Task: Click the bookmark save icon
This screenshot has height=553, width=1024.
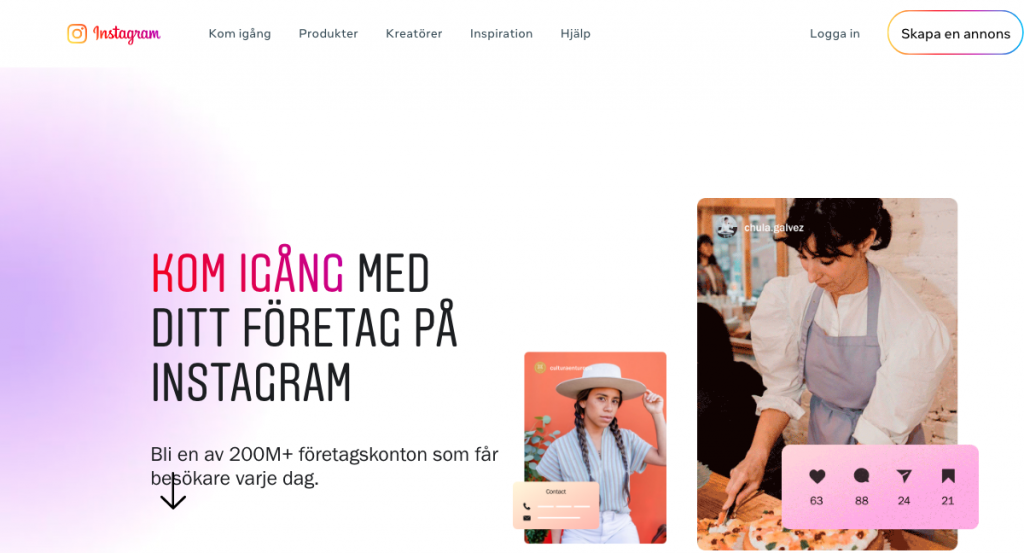Action: click(x=948, y=476)
